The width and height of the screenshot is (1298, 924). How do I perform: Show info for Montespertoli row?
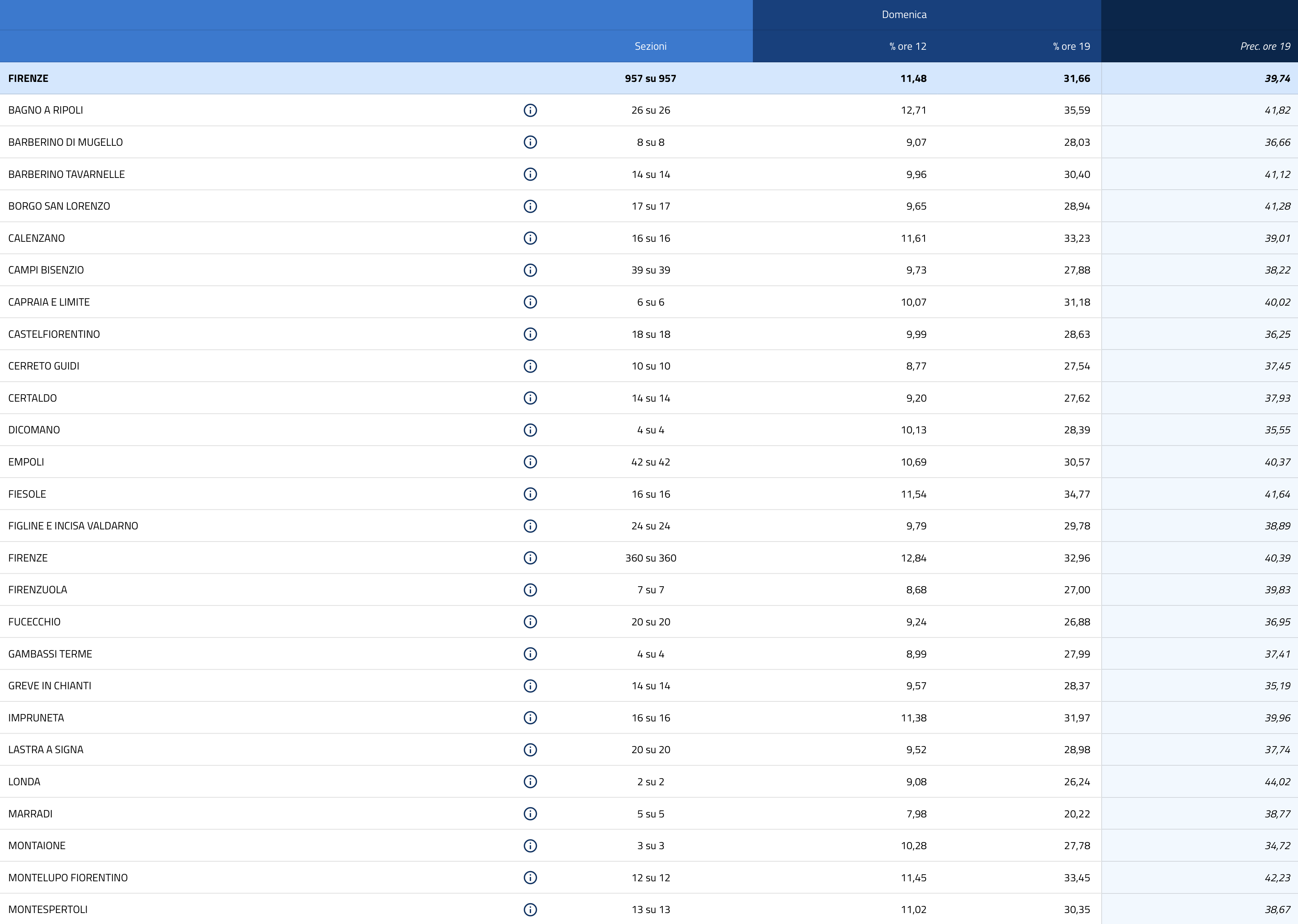(x=530, y=909)
